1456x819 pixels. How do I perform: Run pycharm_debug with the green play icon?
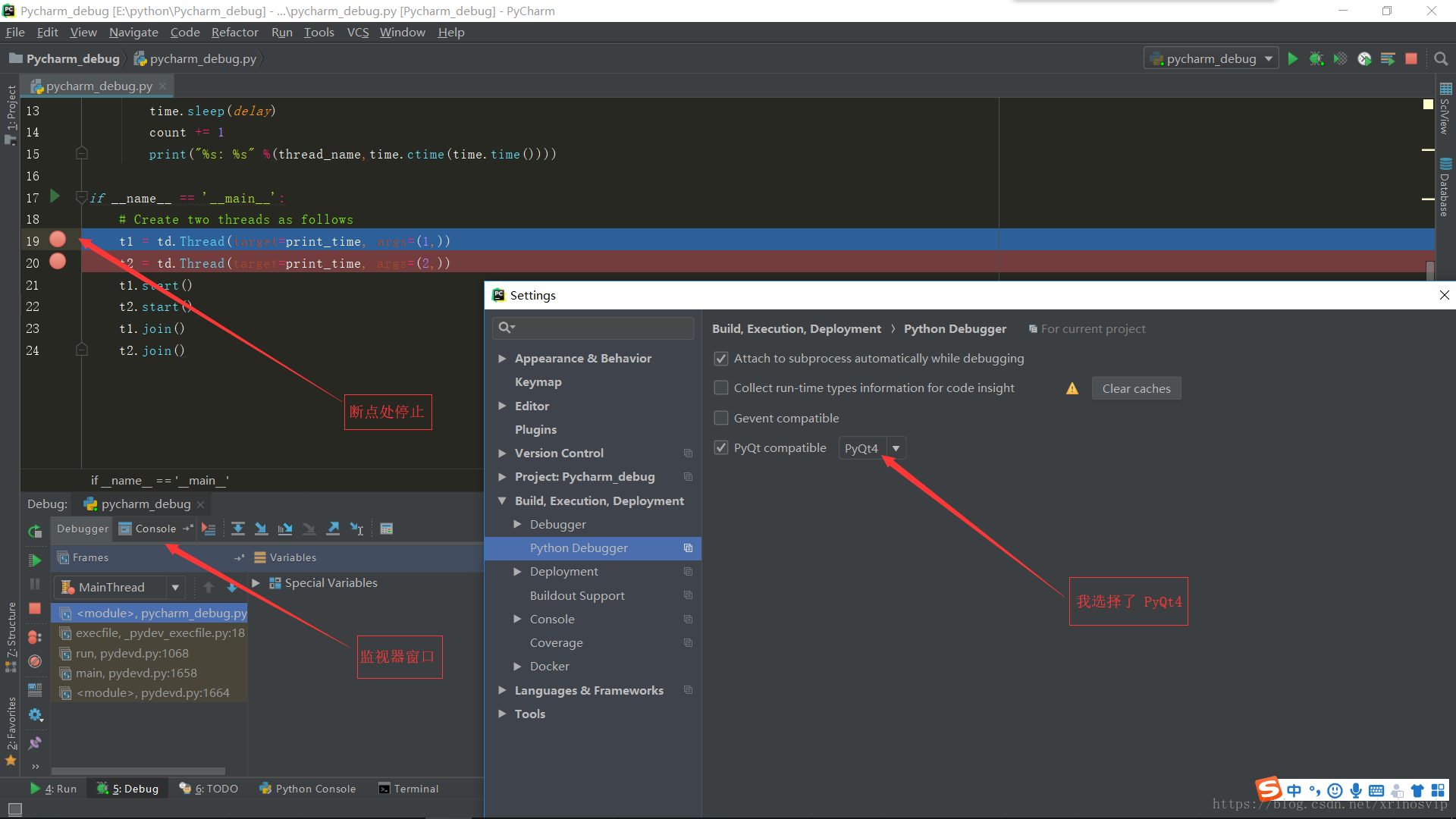pyautogui.click(x=1293, y=58)
